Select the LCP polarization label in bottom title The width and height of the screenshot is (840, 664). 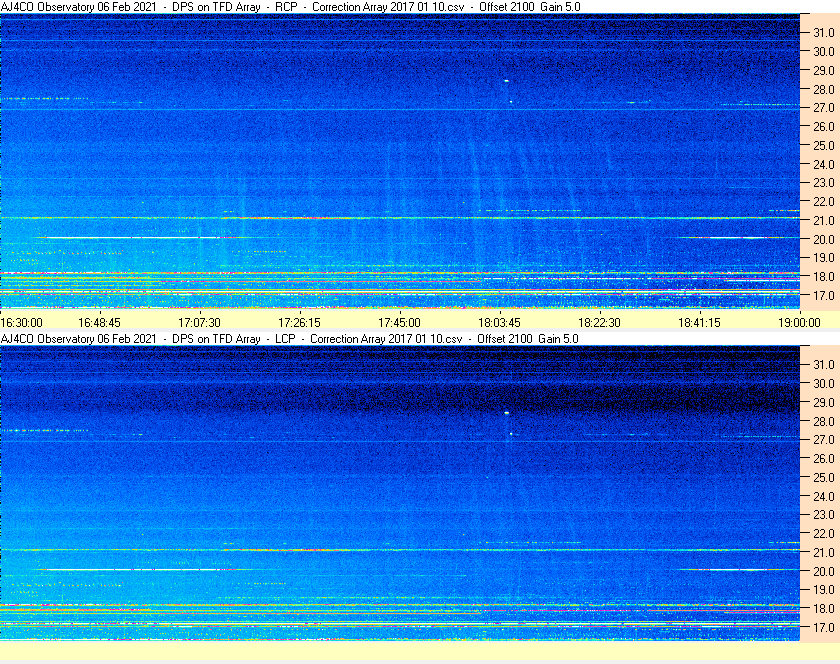(x=285, y=339)
